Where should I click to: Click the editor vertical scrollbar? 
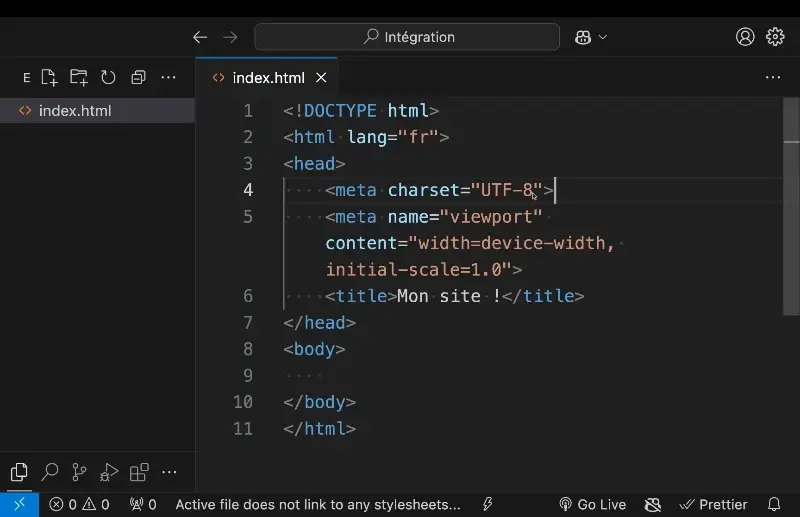(x=791, y=206)
